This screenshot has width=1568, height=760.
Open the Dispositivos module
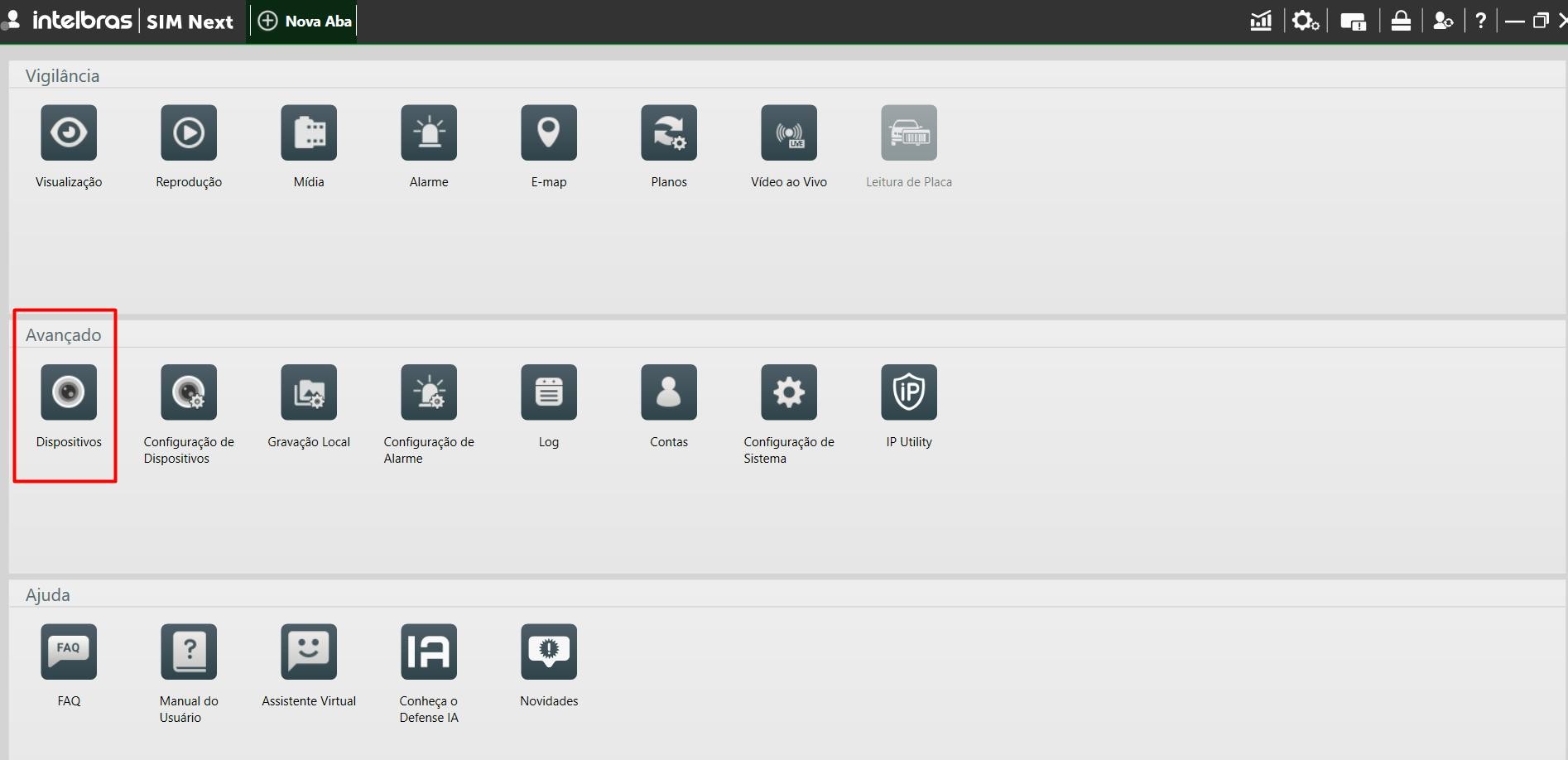(69, 392)
